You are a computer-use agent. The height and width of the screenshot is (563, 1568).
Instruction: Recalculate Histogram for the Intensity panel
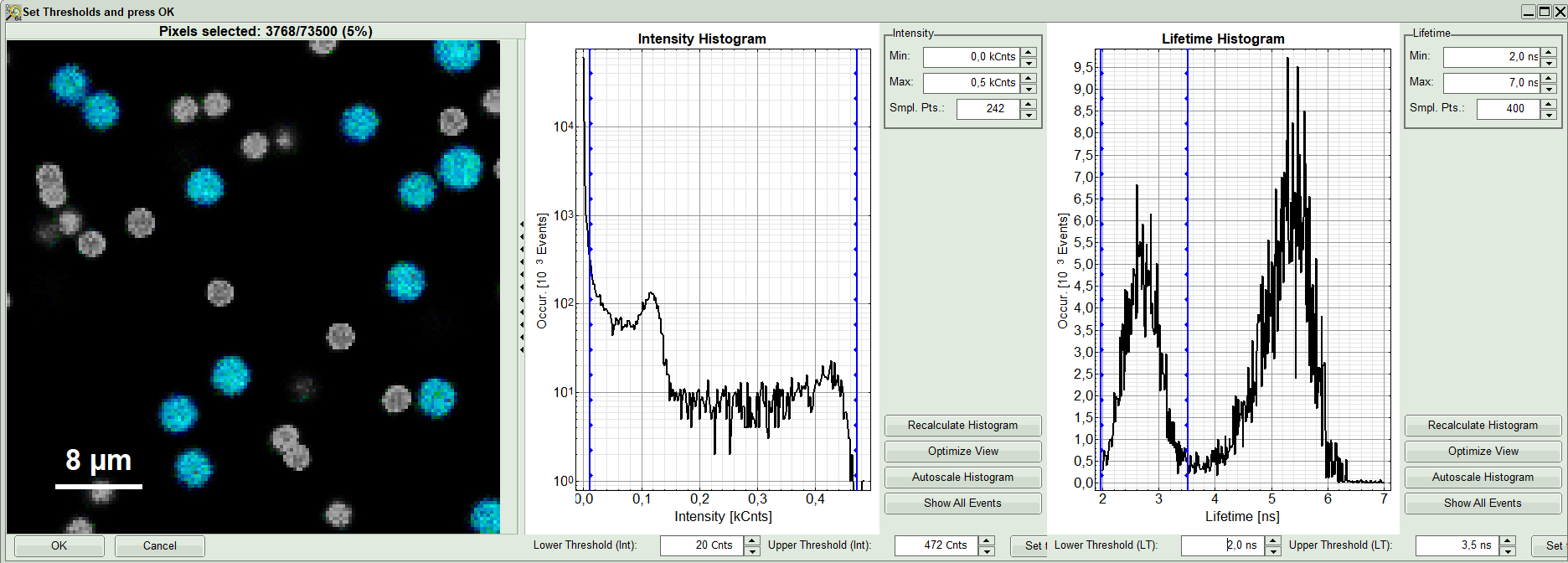click(962, 426)
